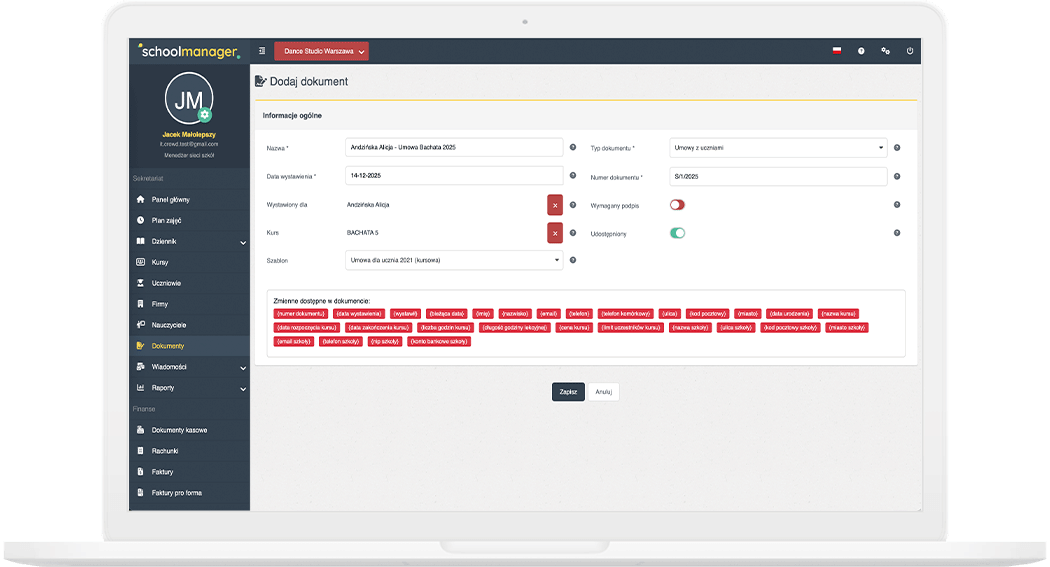This screenshot has width=1050, height=567.
Task: Go to Uczniowie in the sidebar
Action: 166,283
